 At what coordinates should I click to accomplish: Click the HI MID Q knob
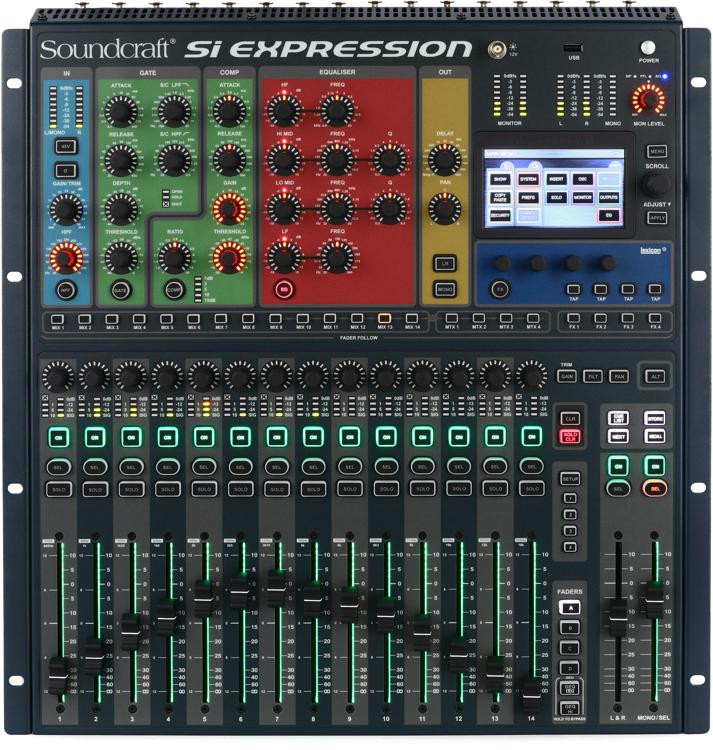pyautogui.click(x=390, y=159)
